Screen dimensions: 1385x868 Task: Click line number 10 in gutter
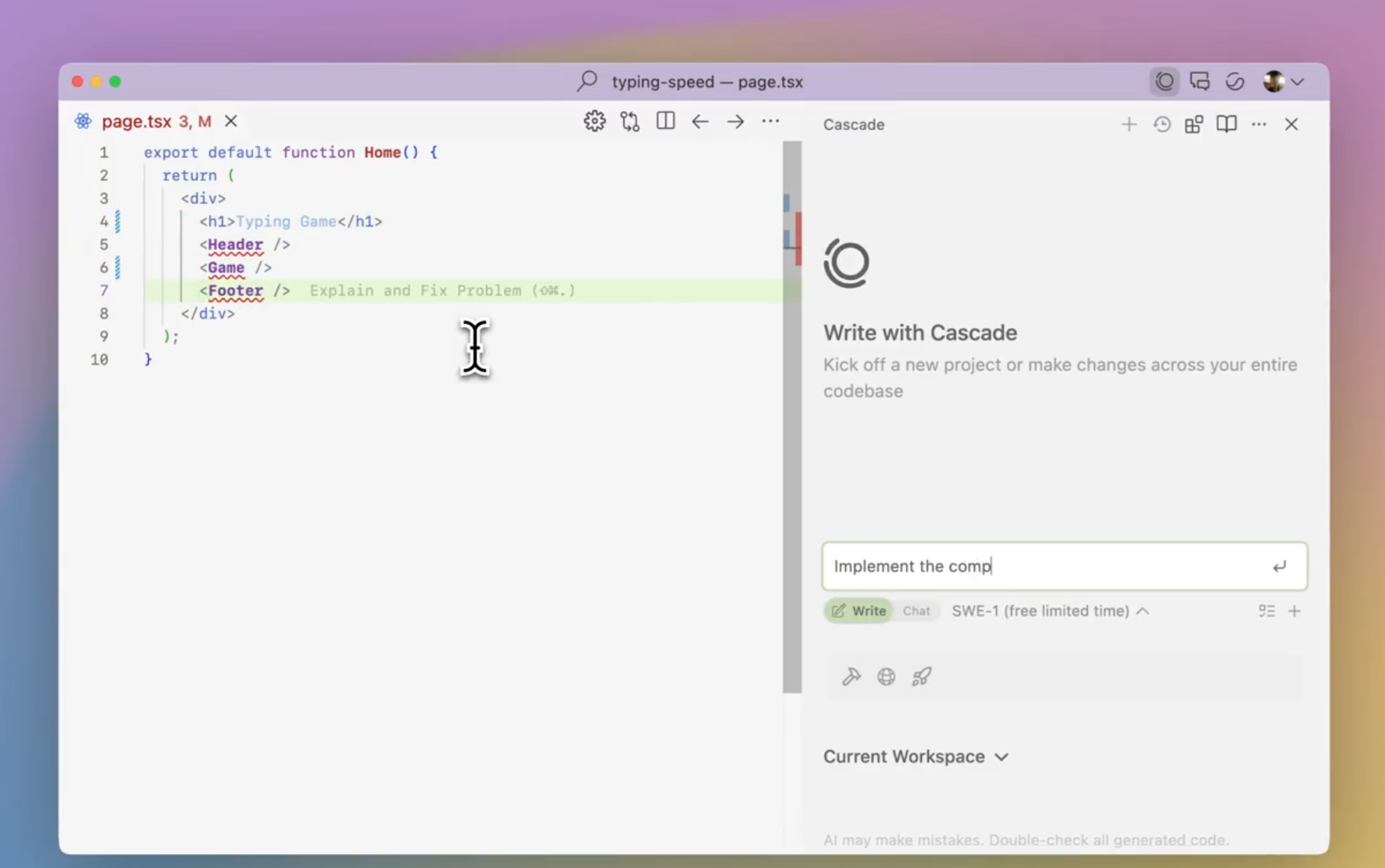100,360
